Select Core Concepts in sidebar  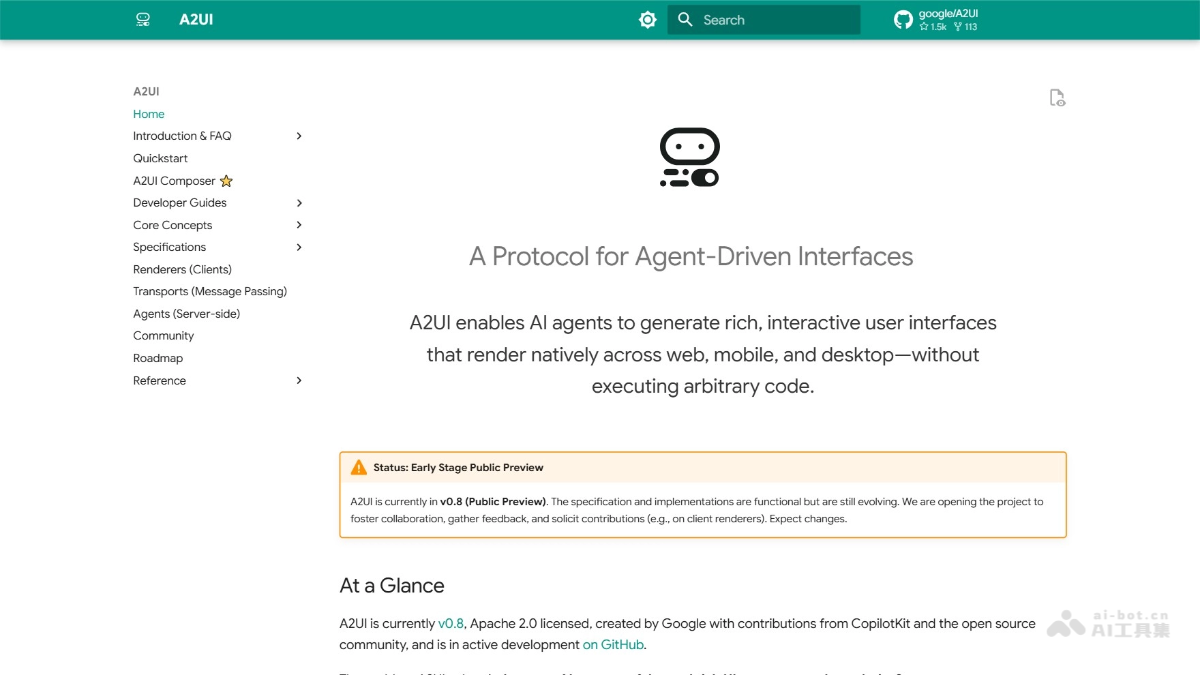172,224
